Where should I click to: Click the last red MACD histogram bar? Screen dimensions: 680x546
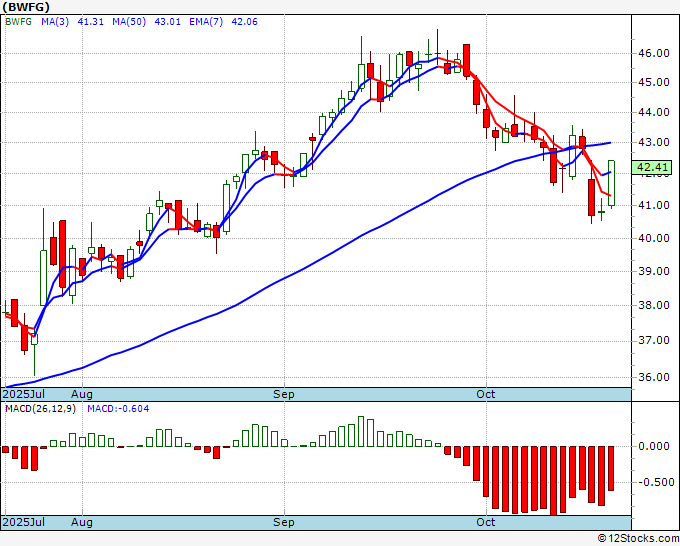[611, 468]
